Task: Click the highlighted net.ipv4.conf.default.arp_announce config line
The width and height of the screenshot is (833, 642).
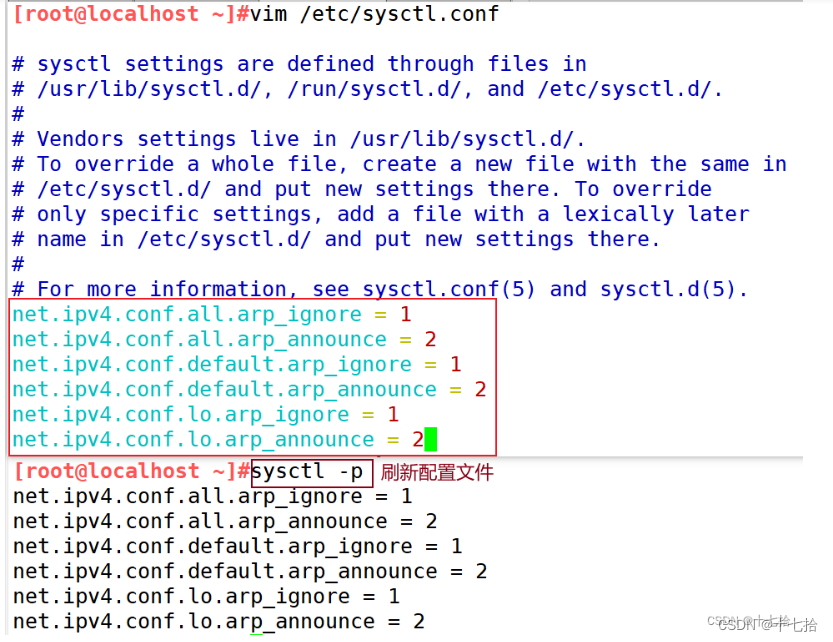Action: click(249, 390)
